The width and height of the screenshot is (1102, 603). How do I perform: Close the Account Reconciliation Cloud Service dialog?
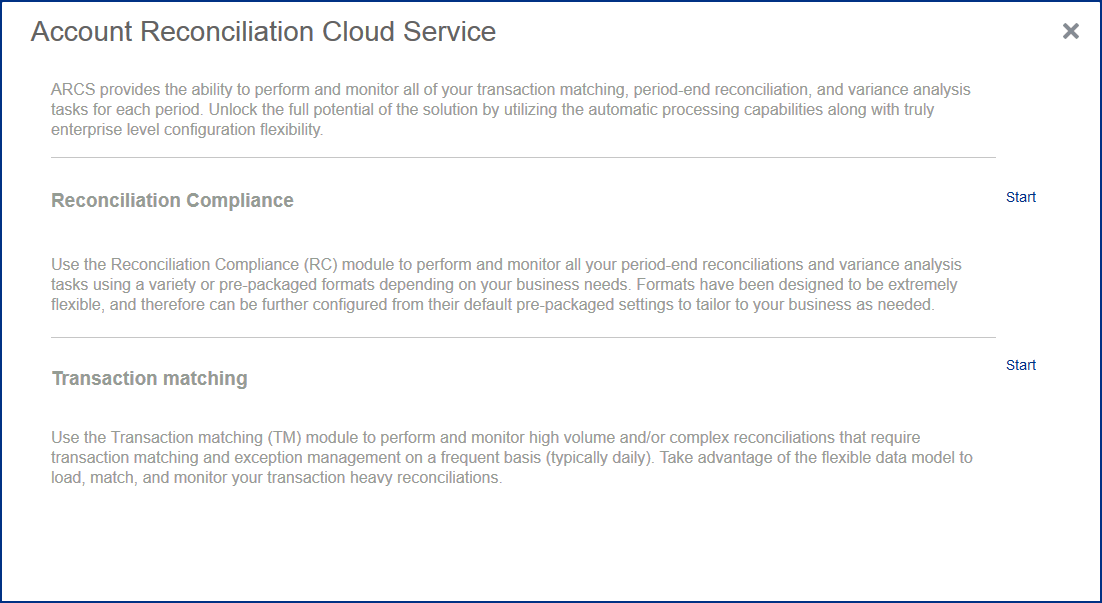coord(1070,31)
